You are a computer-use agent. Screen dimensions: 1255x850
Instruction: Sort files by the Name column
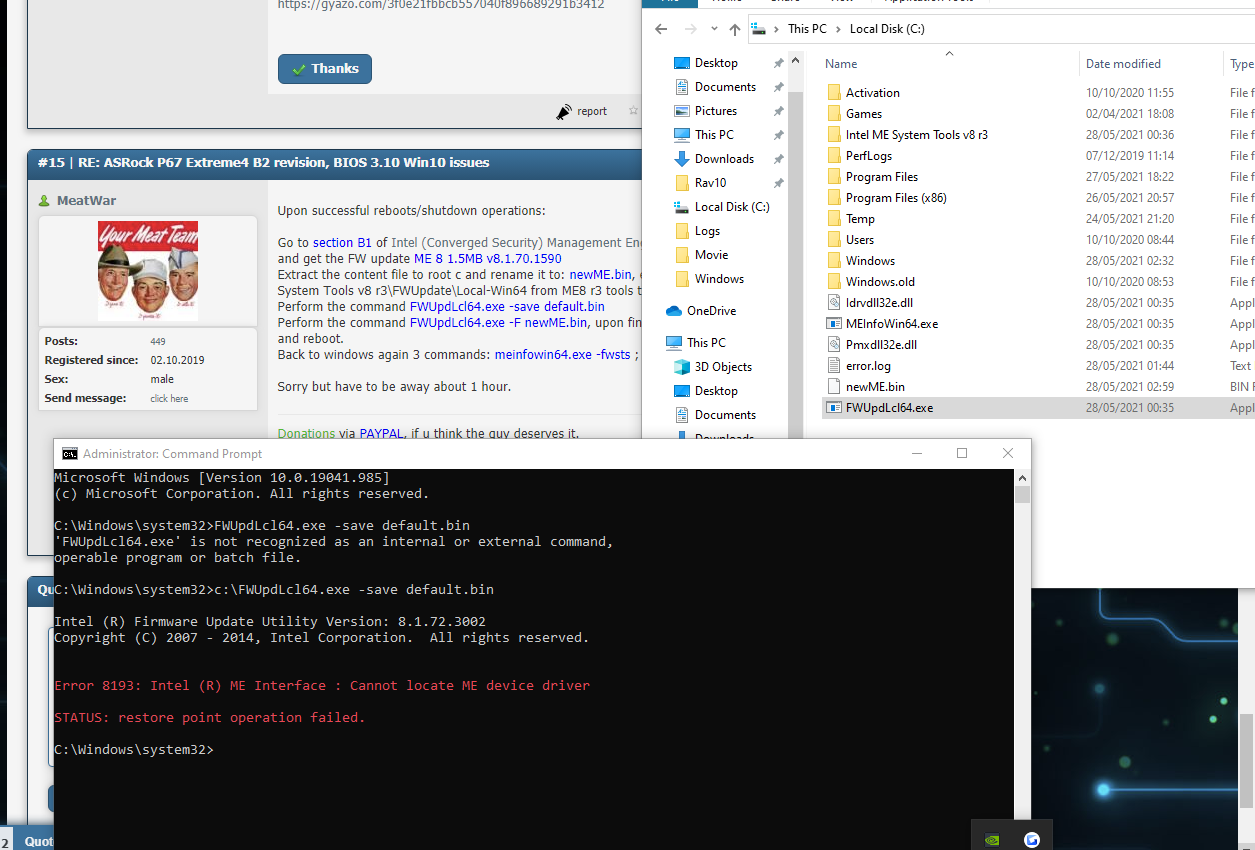[841, 64]
